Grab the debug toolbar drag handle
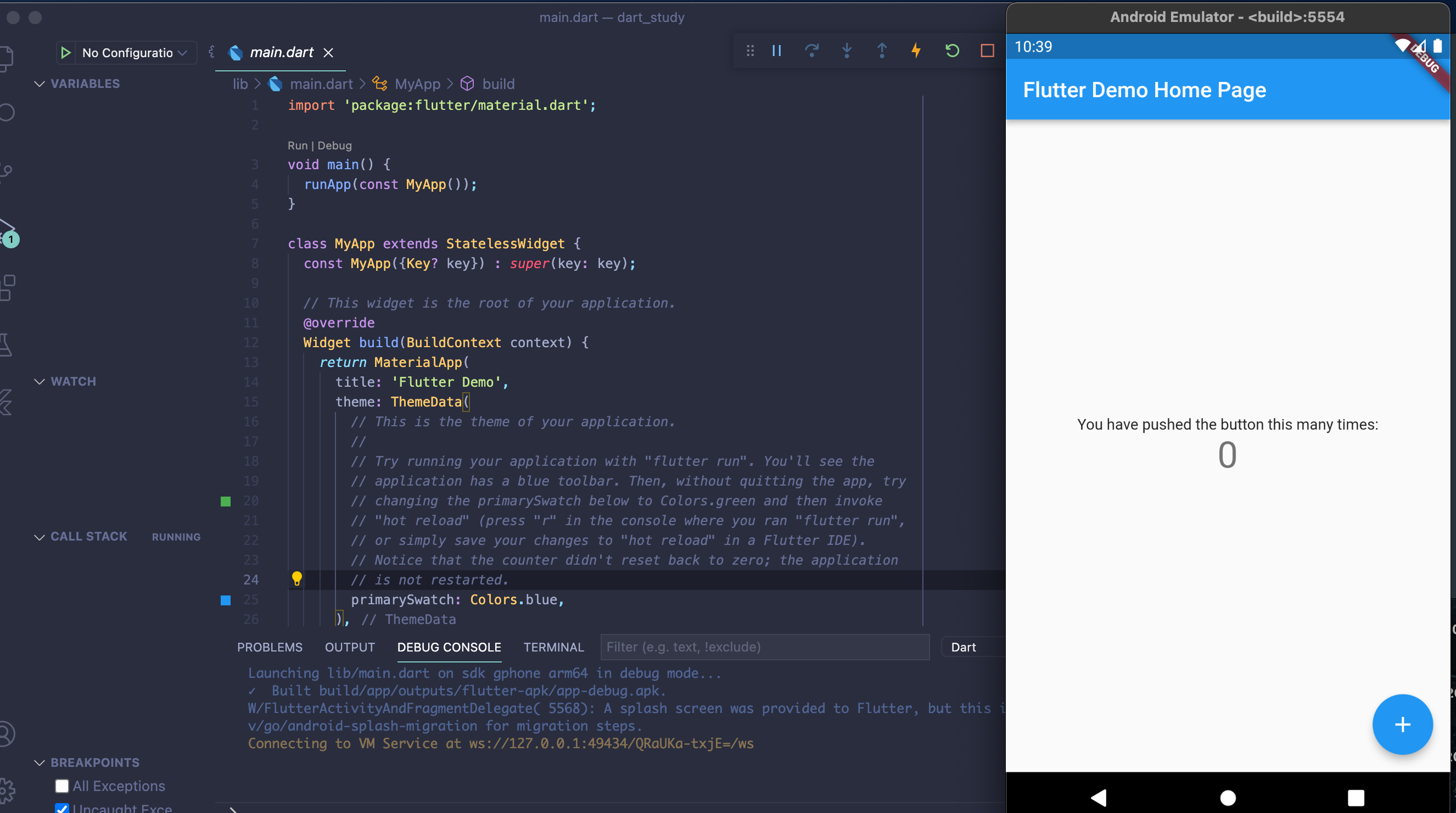The width and height of the screenshot is (1456, 813). [750, 51]
